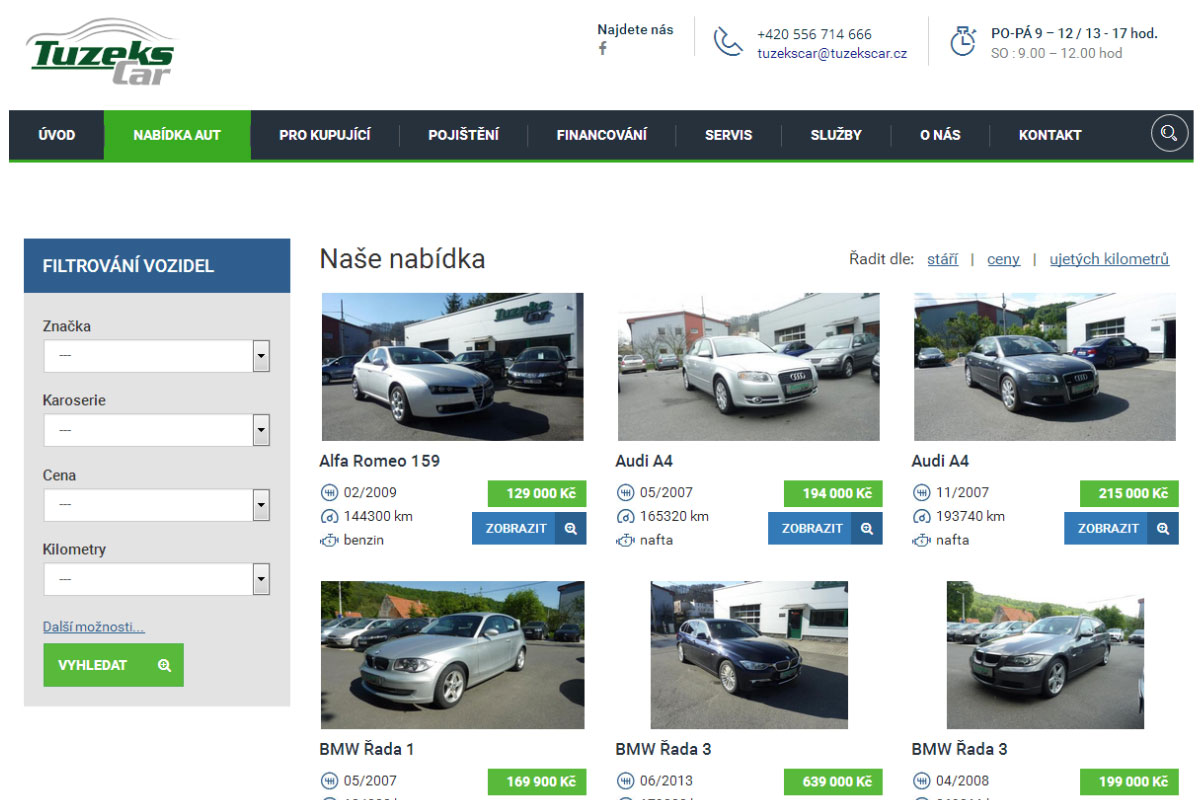Click the 194 000 Kč price tag
The height and width of the screenshot is (800, 1200).
833,493
